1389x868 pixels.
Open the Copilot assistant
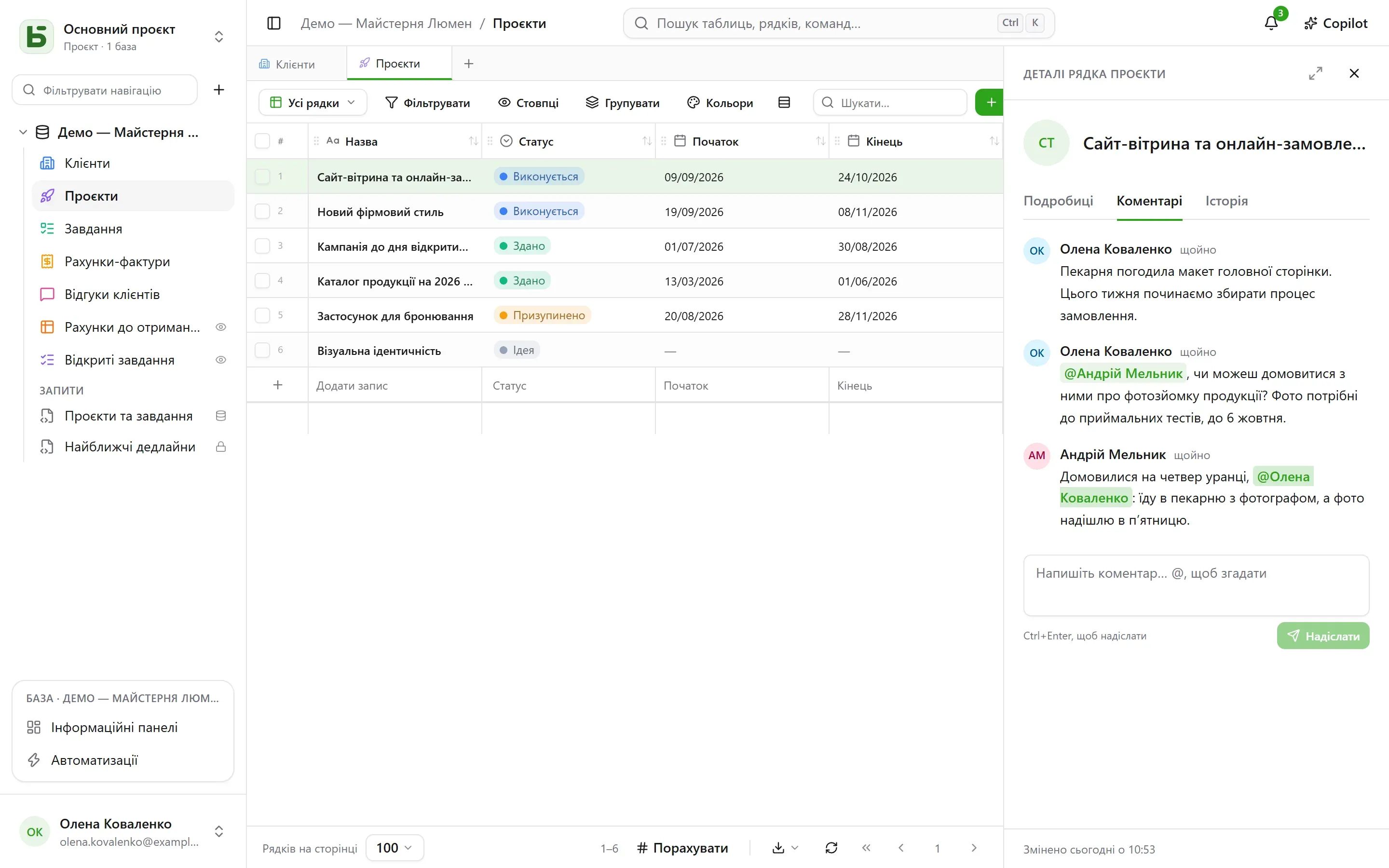pos(1335,23)
